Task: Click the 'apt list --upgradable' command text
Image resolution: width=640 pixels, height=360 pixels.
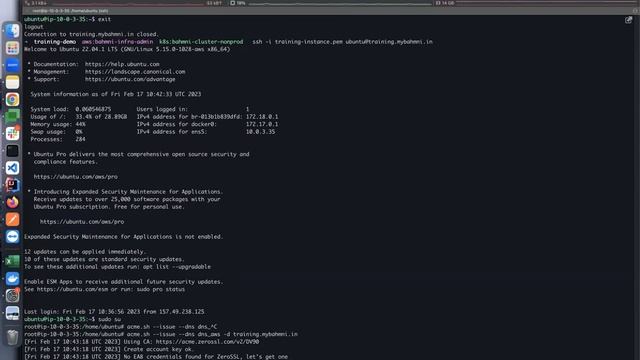Action: click(177, 267)
